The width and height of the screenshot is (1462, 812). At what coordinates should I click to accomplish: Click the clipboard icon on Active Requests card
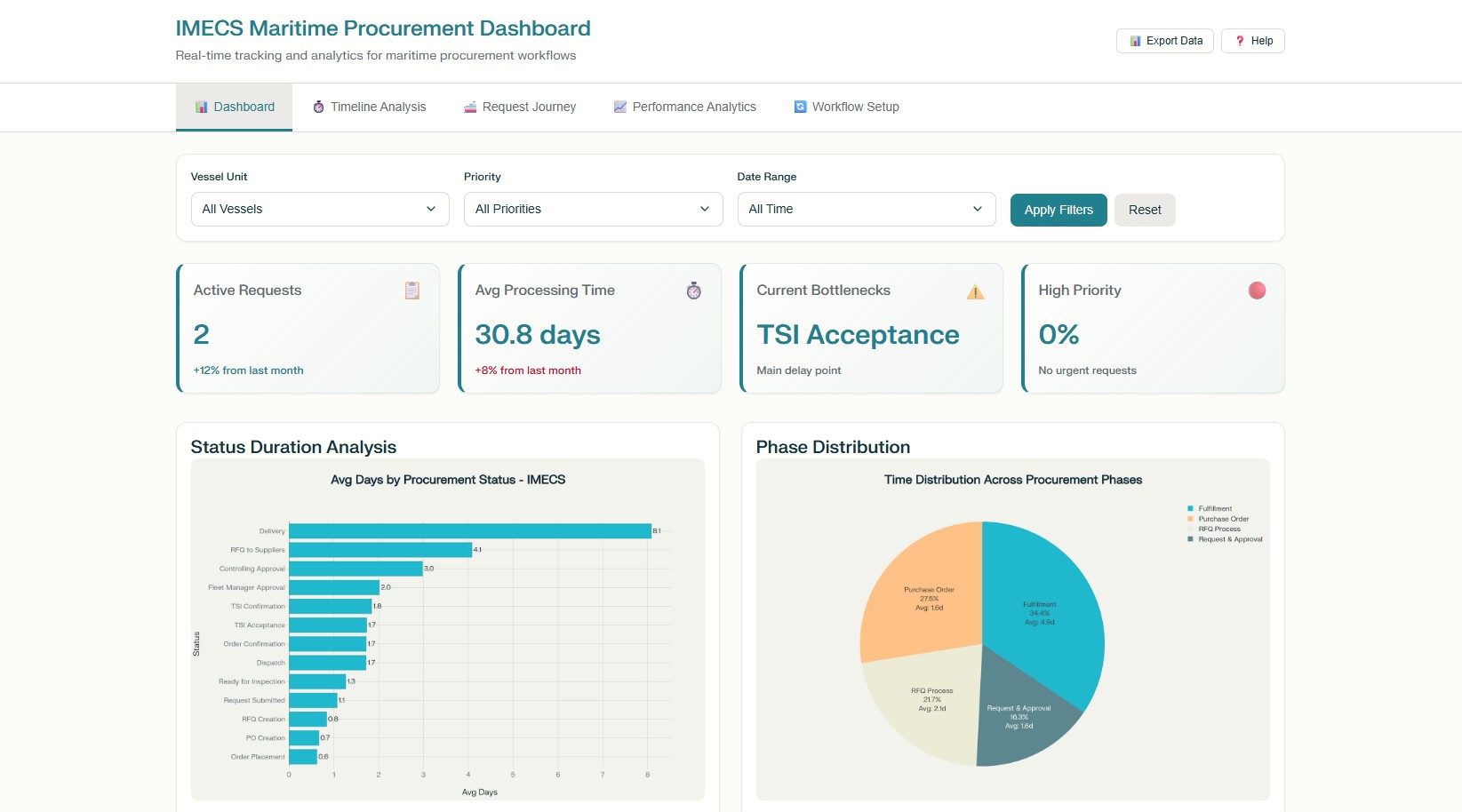point(411,291)
